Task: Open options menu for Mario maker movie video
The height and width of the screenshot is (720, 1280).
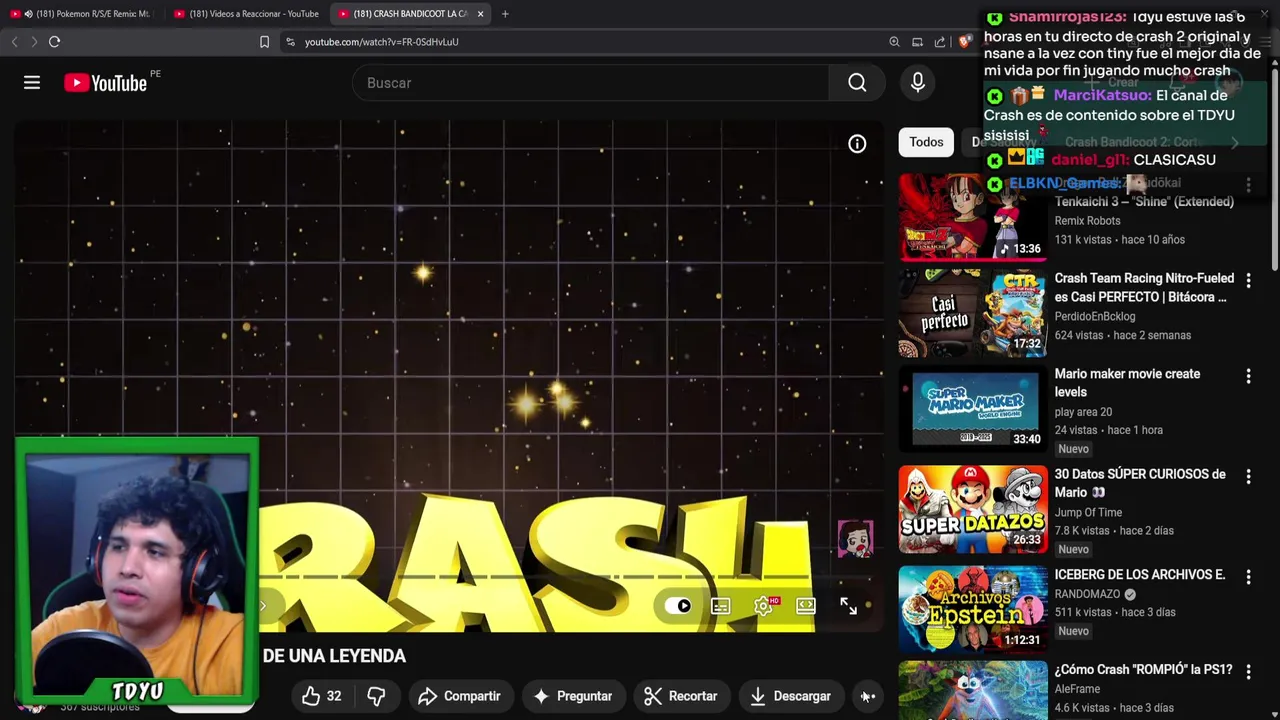Action: [x=1248, y=376]
